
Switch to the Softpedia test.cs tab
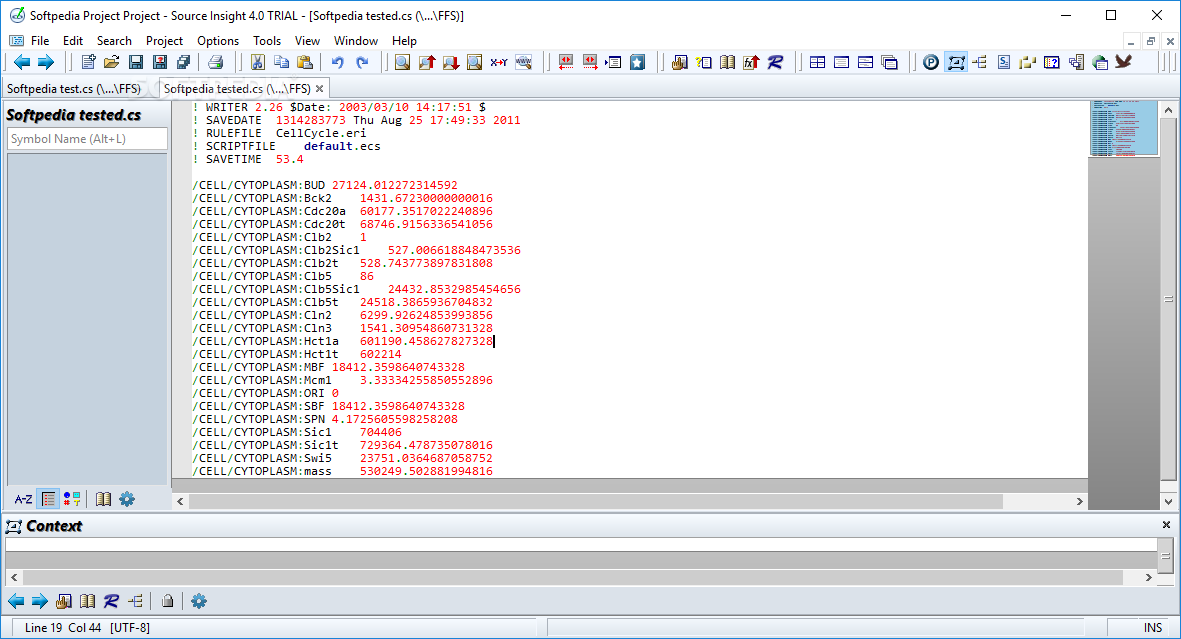[x=74, y=89]
